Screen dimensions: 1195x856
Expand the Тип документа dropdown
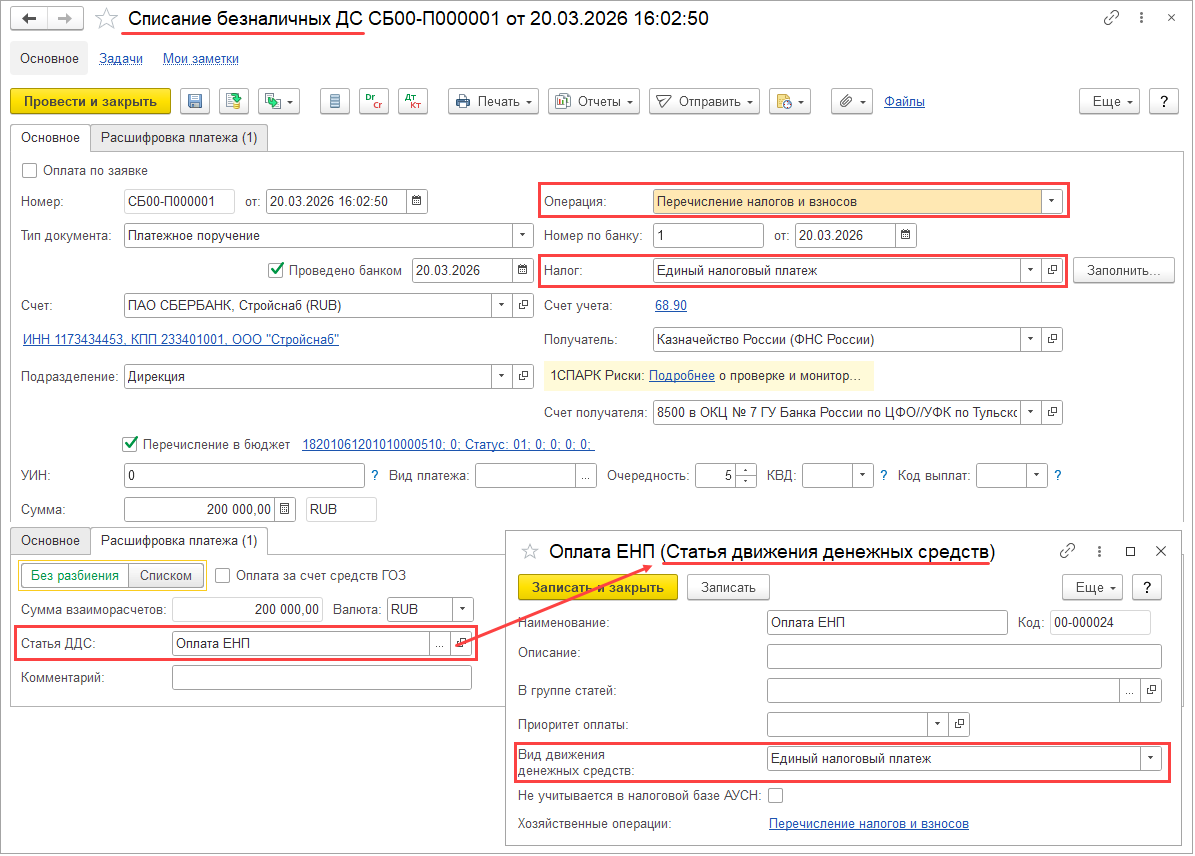point(522,236)
